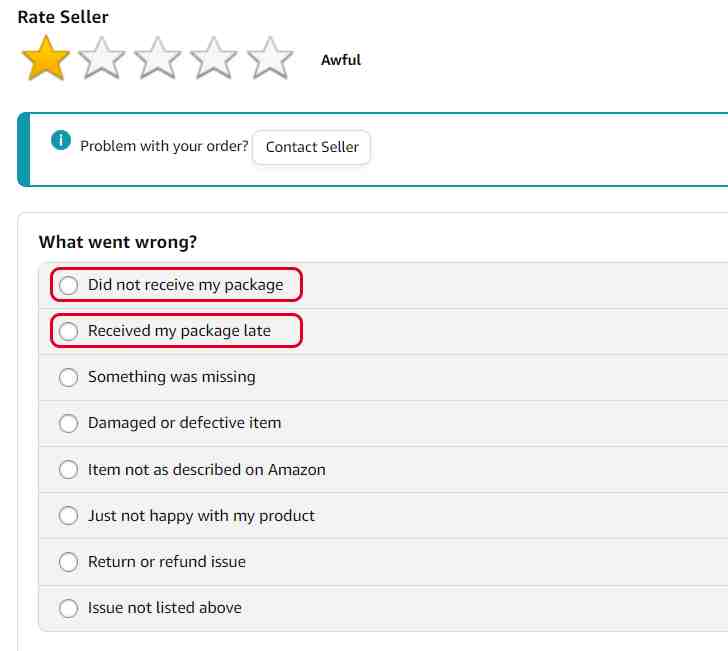This screenshot has height=651, width=728.
Task: Click the Contact Seller button
Action: (312, 147)
